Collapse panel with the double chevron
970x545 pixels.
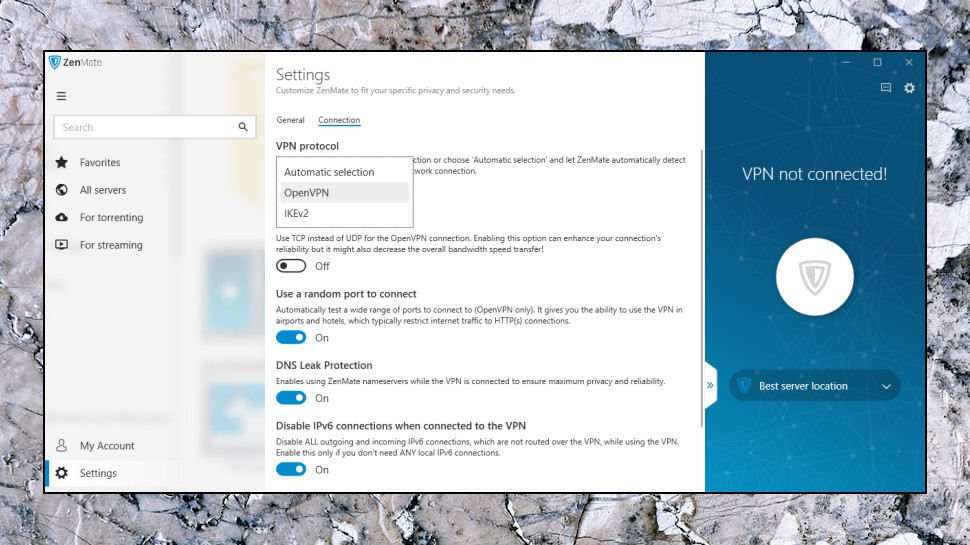[710, 385]
